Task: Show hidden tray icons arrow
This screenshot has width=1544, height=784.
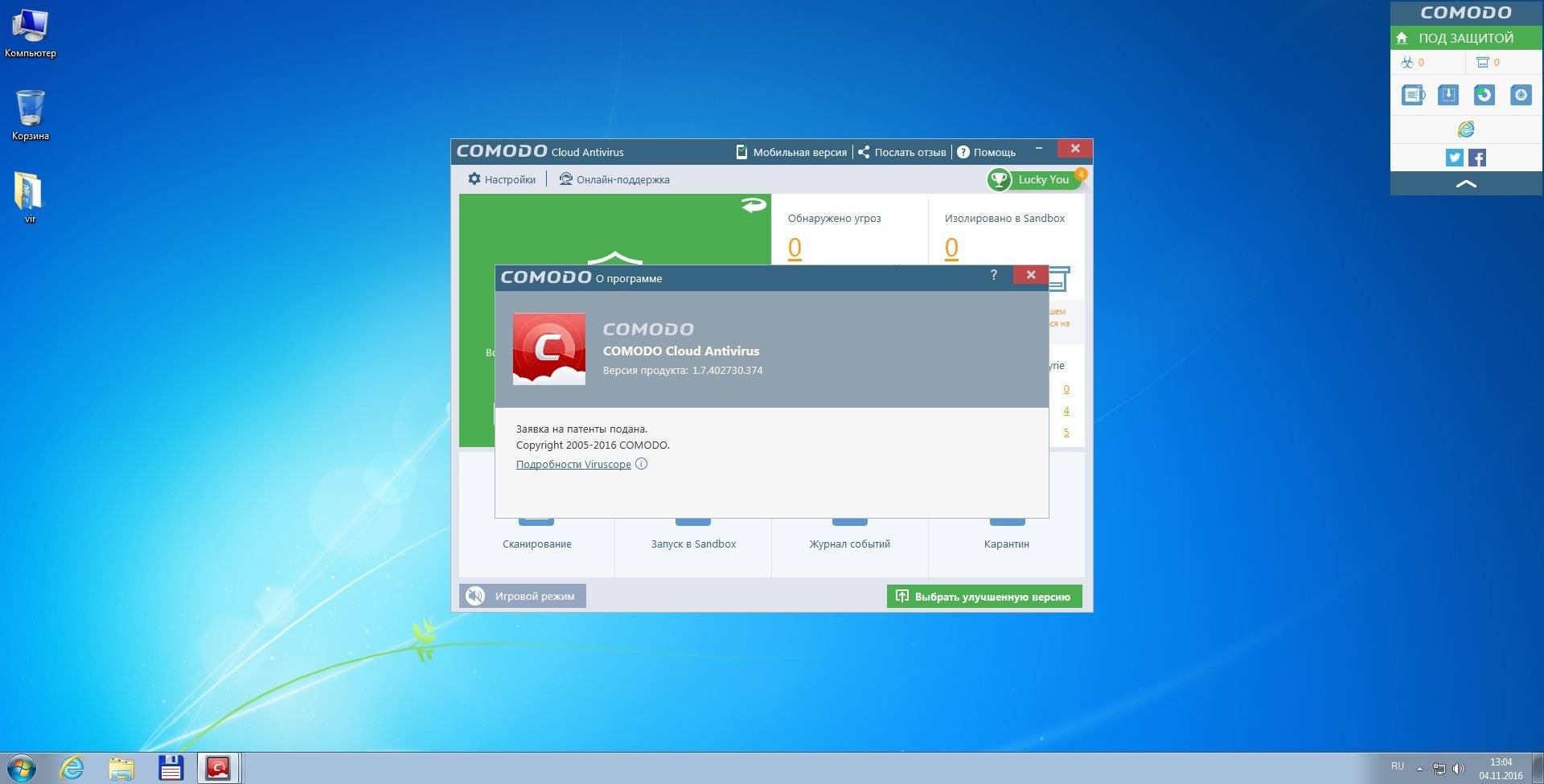Action: tap(1419, 769)
